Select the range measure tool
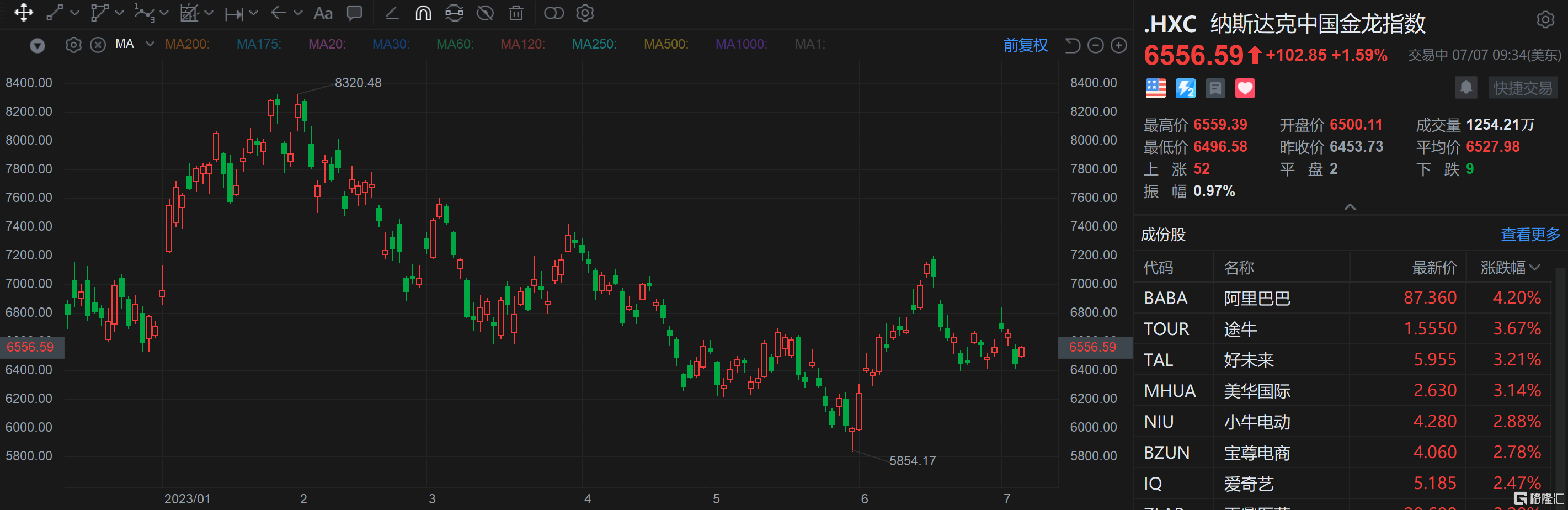The width and height of the screenshot is (1568, 510). 234,13
